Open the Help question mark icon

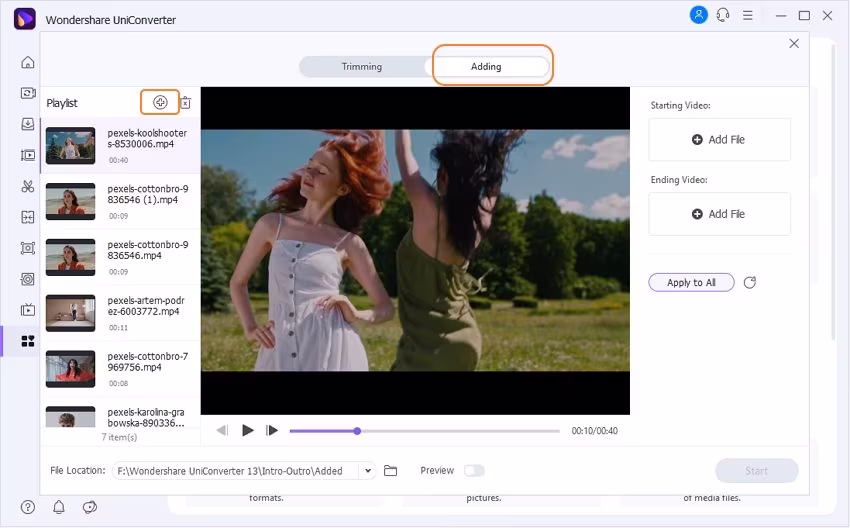pyautogui.click(x=28, y=507)
